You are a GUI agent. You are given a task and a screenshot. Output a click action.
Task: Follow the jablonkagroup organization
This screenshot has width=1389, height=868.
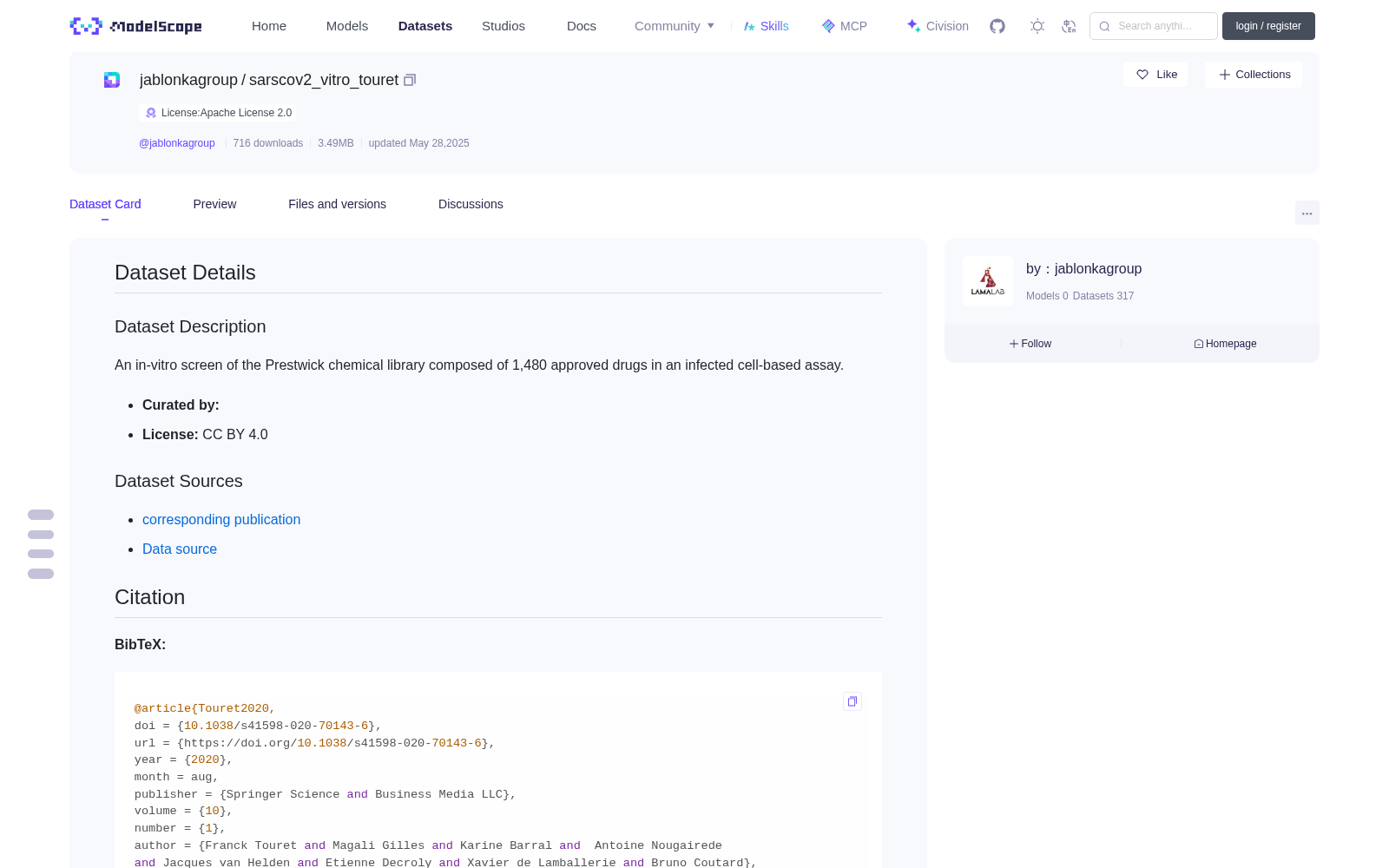point(1030,344)
